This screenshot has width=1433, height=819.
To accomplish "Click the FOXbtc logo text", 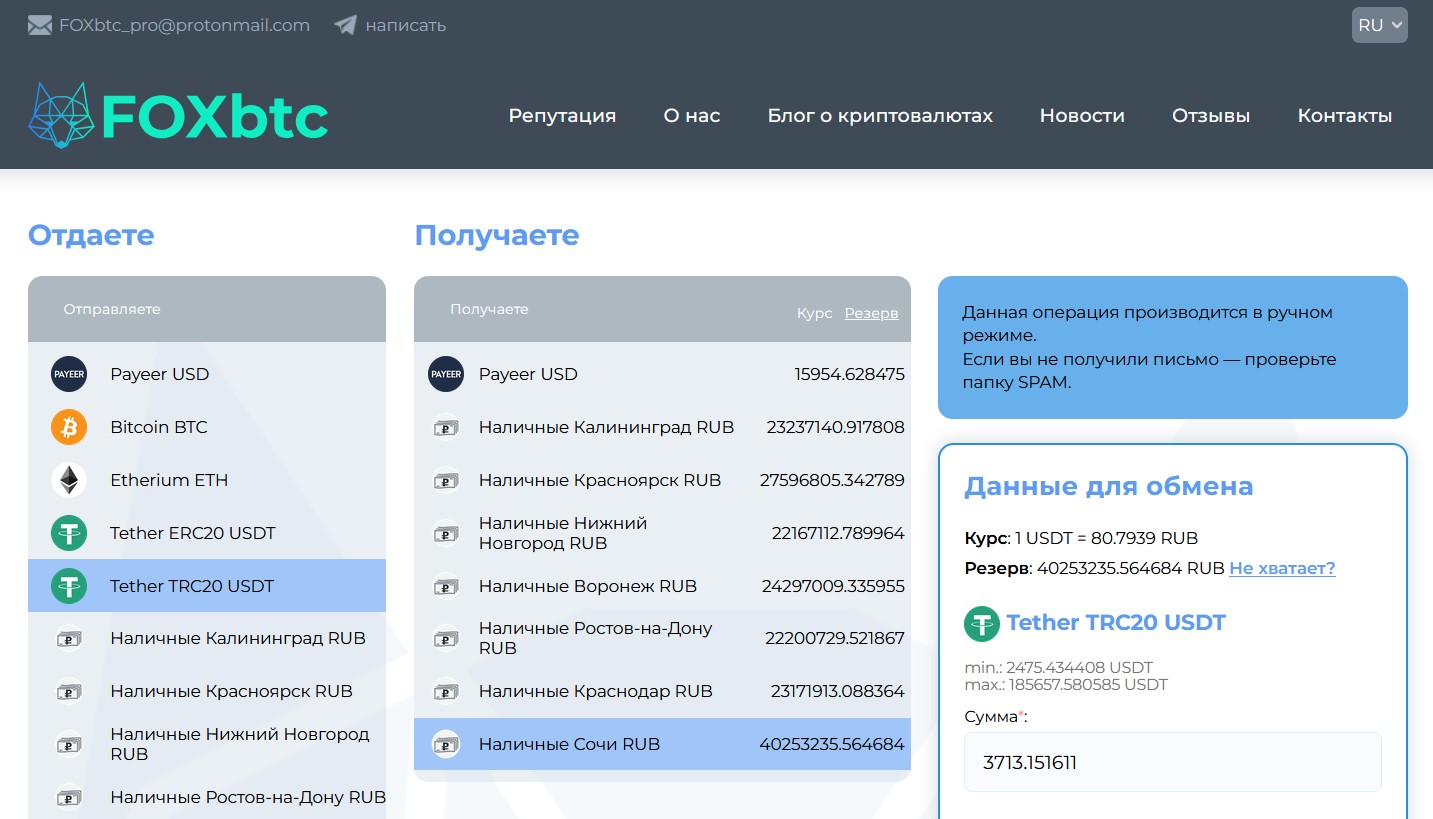I will click(x=215, y=117).
